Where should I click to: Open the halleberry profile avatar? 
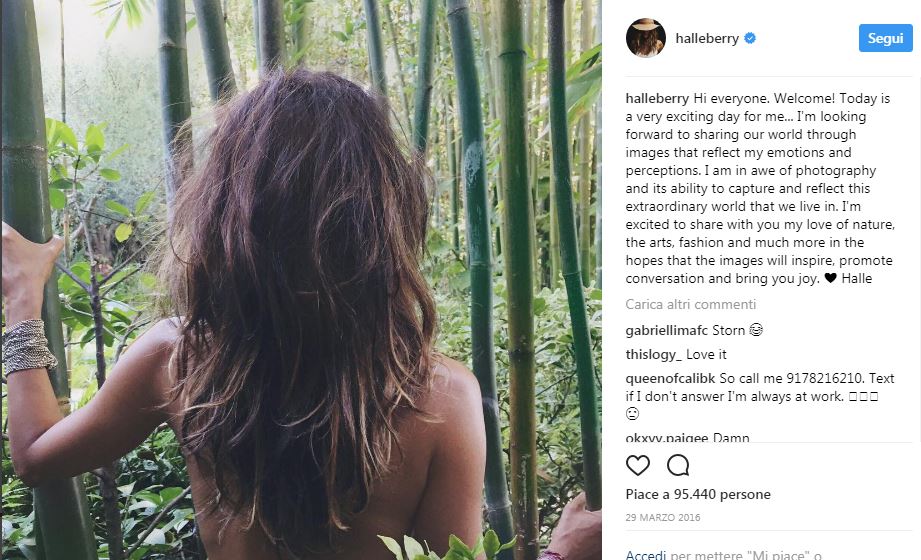[645, 38]
